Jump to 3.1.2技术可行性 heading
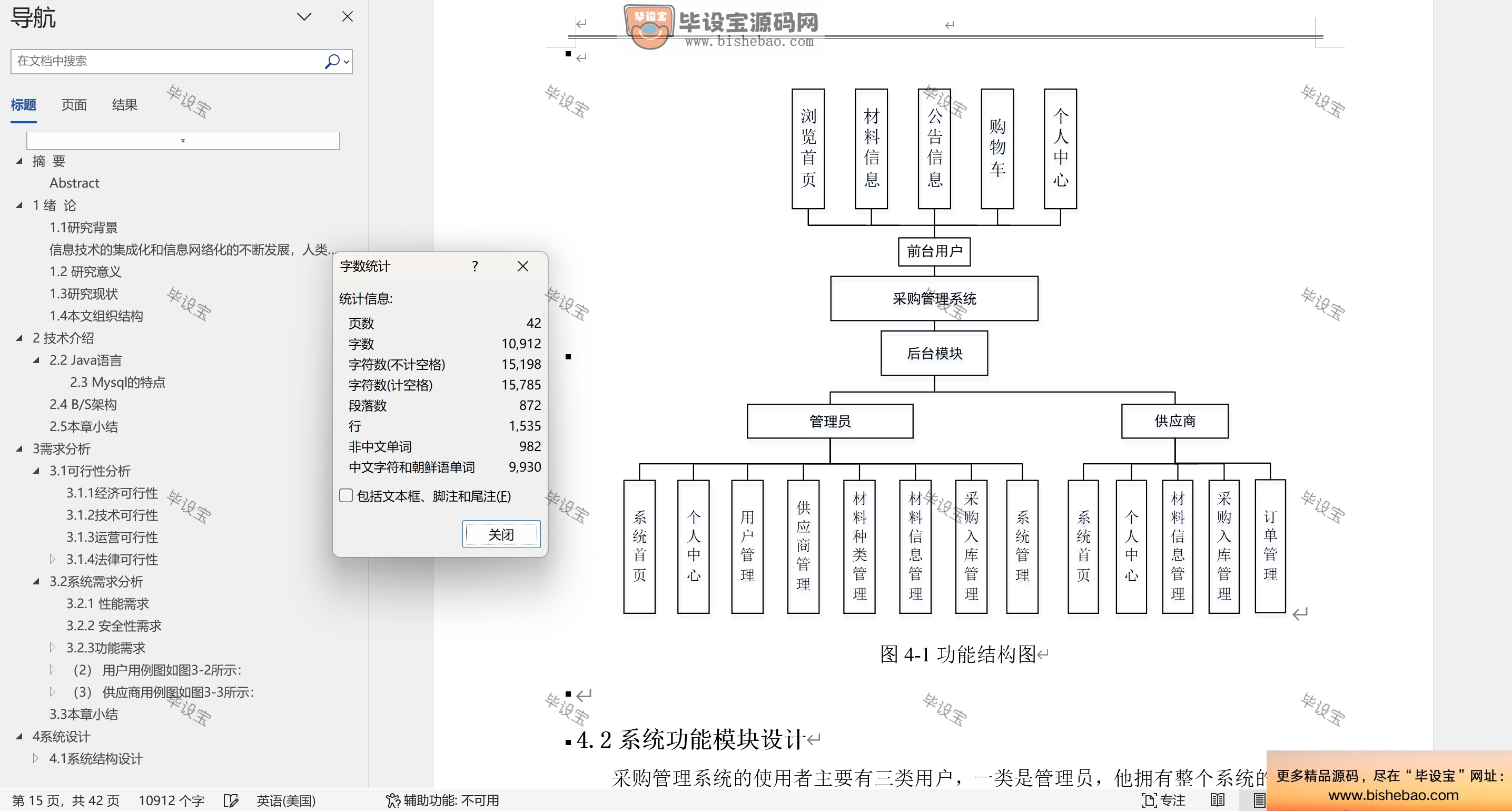This screenshot has height=811, width=1512. pos(112,515)
